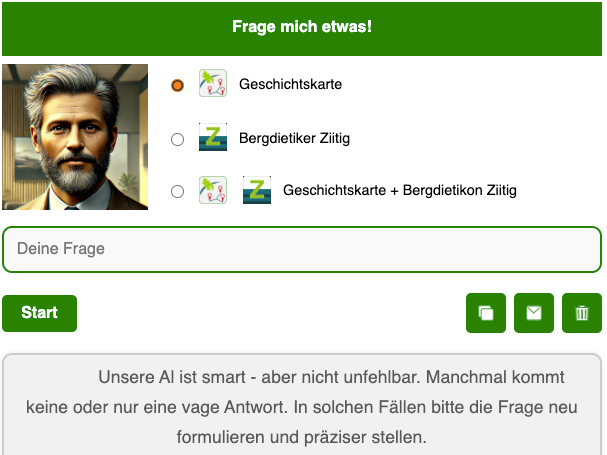This screenshot has height=455, width=607.
Task: Click the map icon beside Geschichtskarte
Action: point(213,84)
